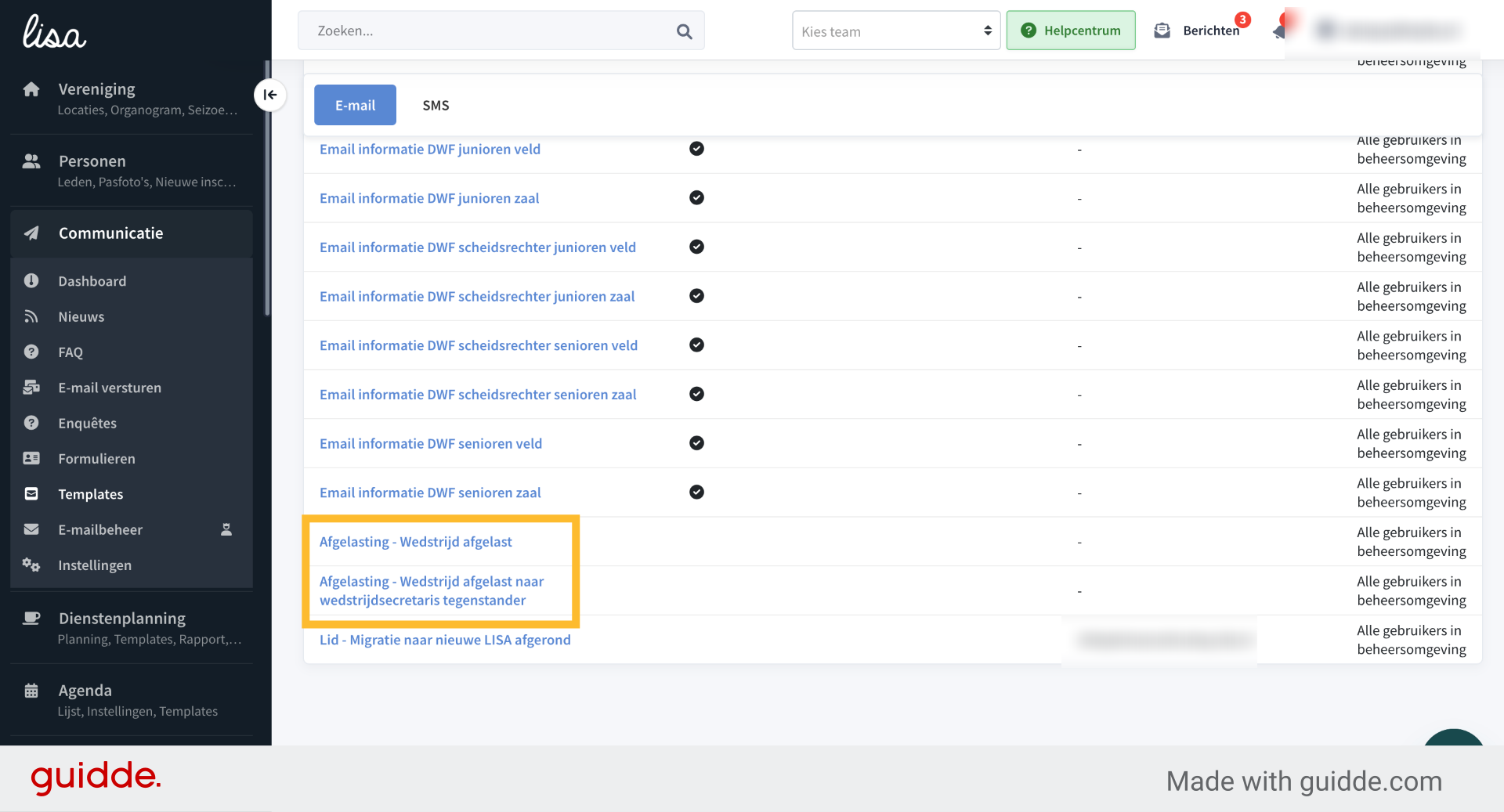1504x812 pixels.
Task: Click the Enquêtes icon
Action: [x=31, y=423]
